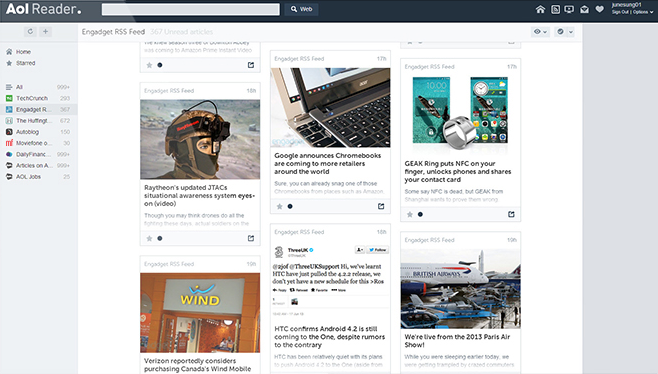This screenshot has height=374, width=658.
Task: Open GEAK Ring puts NFC article title
Action: click(x=458, y=171)
